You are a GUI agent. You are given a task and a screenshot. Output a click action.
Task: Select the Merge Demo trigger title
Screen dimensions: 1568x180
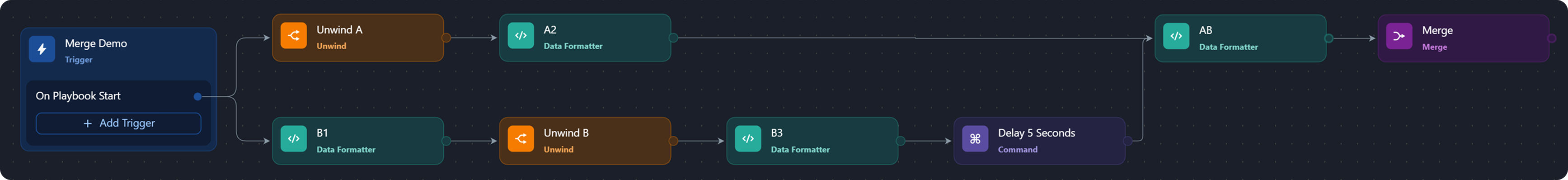click(96, 43)
